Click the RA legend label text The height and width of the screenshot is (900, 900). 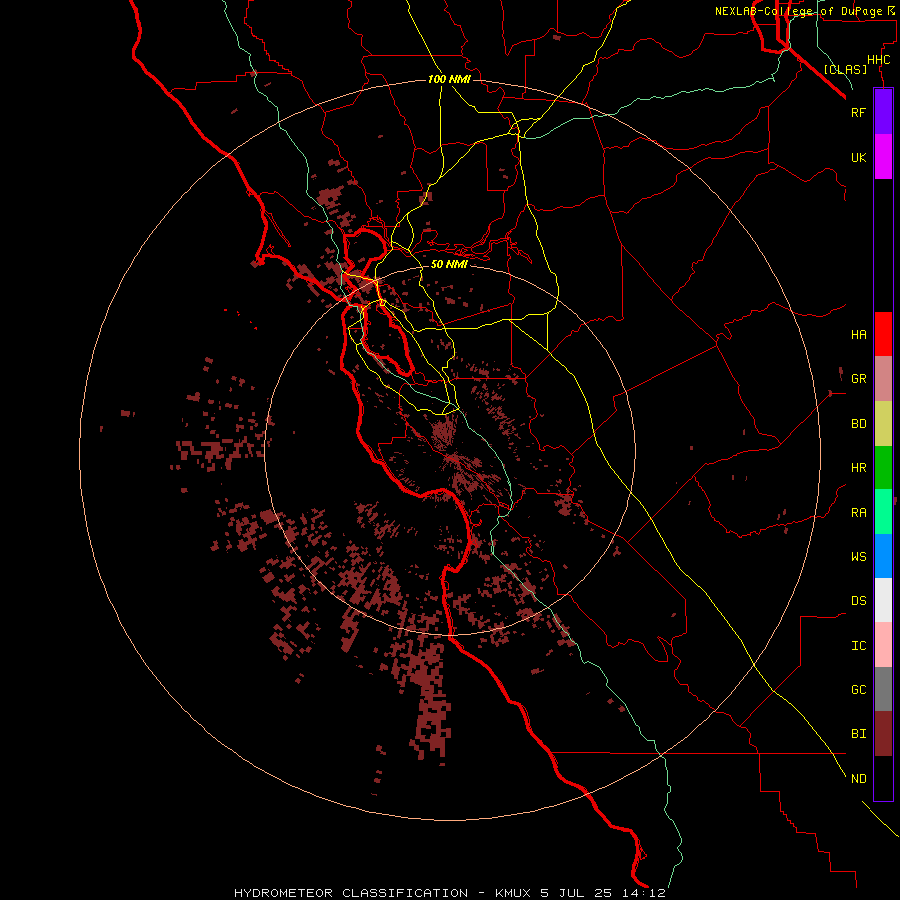click(x=858, y=513)
